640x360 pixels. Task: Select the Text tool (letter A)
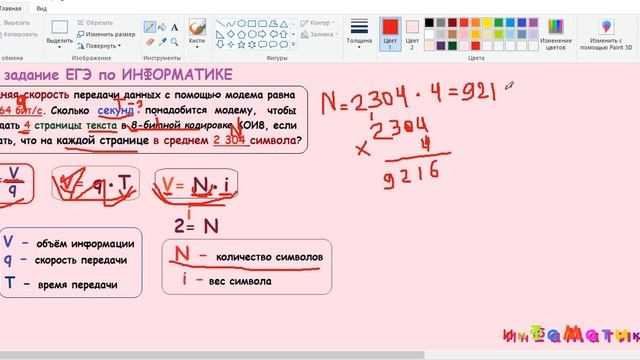(x=175, y=27)
